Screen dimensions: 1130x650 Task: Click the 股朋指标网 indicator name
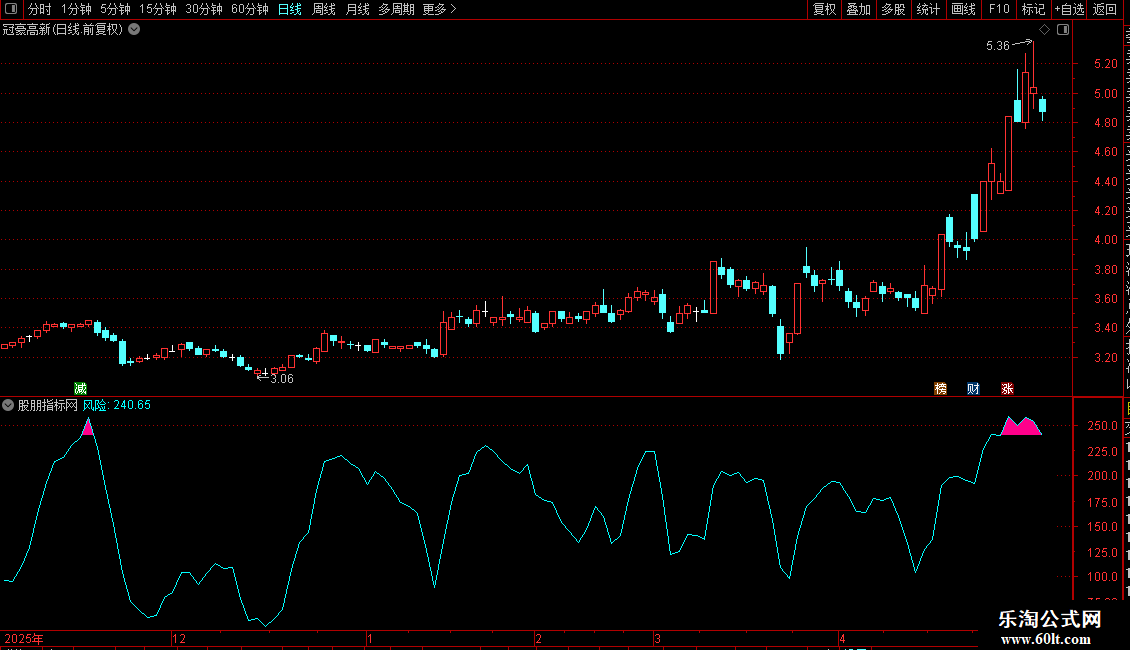tap(48, 405)
